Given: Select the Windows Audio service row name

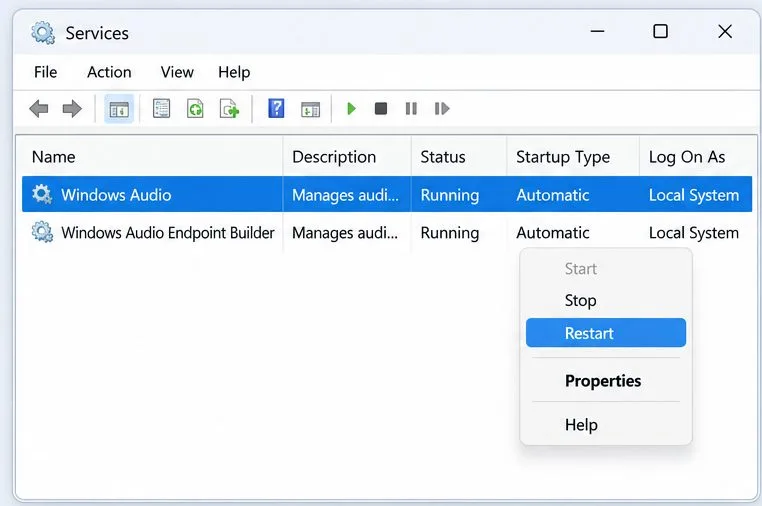Looking at the screenshot, I should (116, 195).
